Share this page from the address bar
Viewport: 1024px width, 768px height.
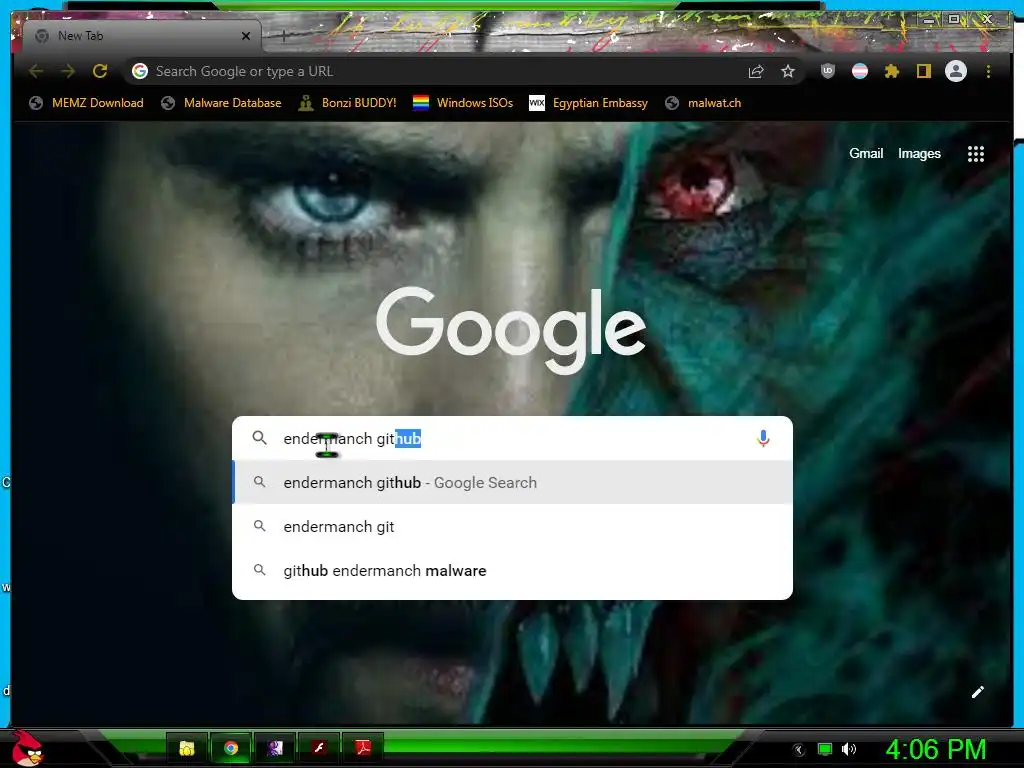756,71
